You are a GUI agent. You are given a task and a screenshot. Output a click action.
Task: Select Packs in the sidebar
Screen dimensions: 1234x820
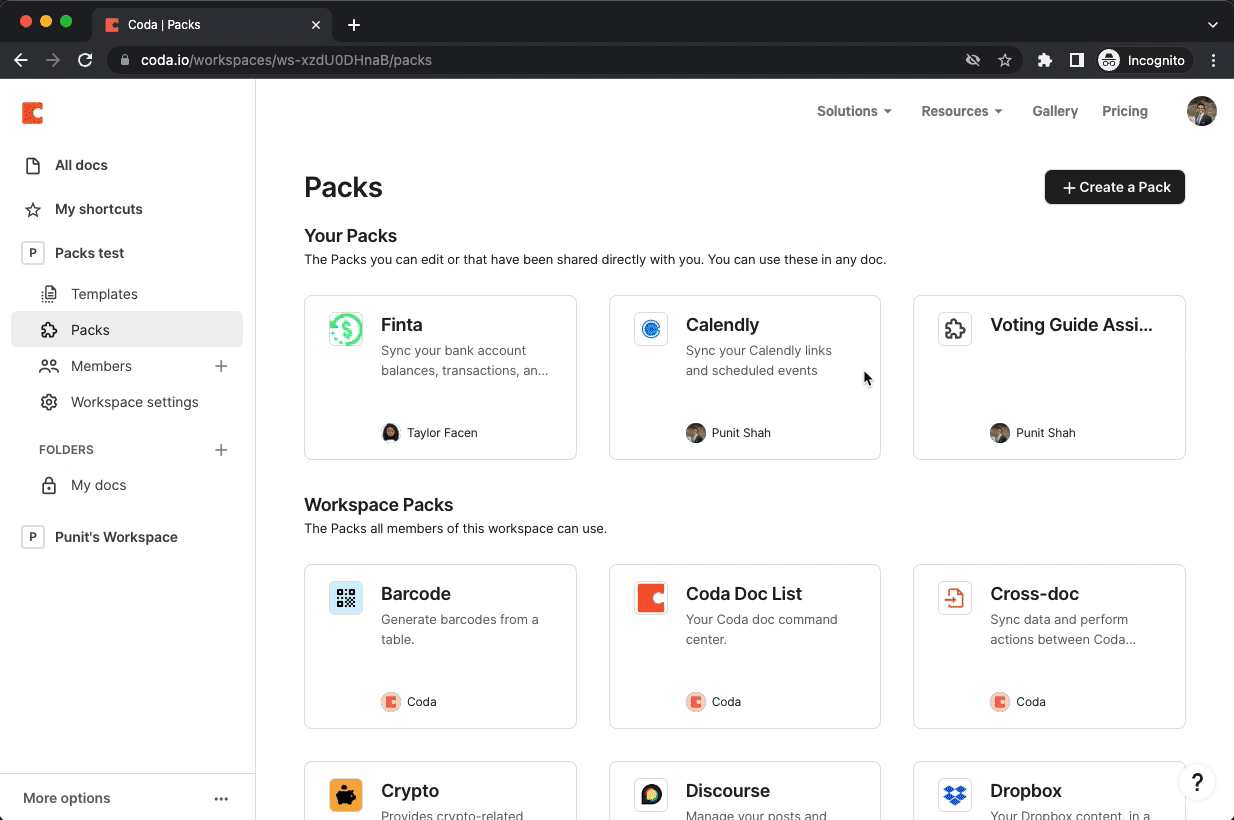127,330
